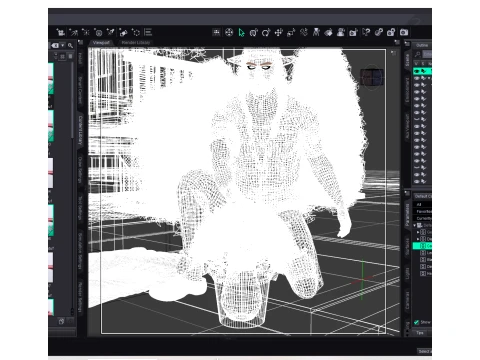Open the Environment side tab on the right
This screenshot has height=360, width=480.
click(407, 90)
